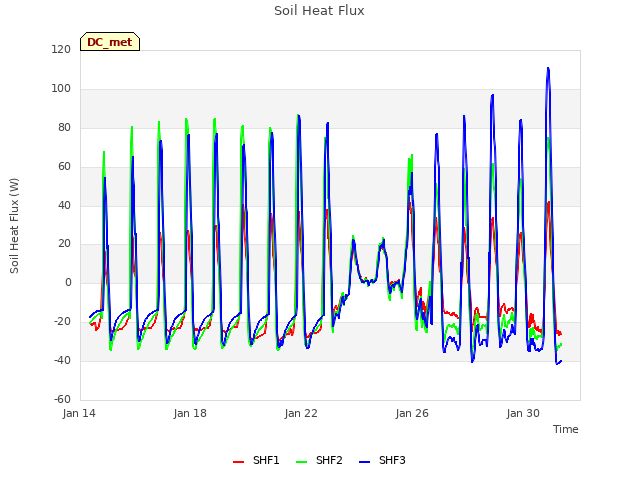Click the '20' y-axis tick label

pyautogui.click(x=64, y=244)
